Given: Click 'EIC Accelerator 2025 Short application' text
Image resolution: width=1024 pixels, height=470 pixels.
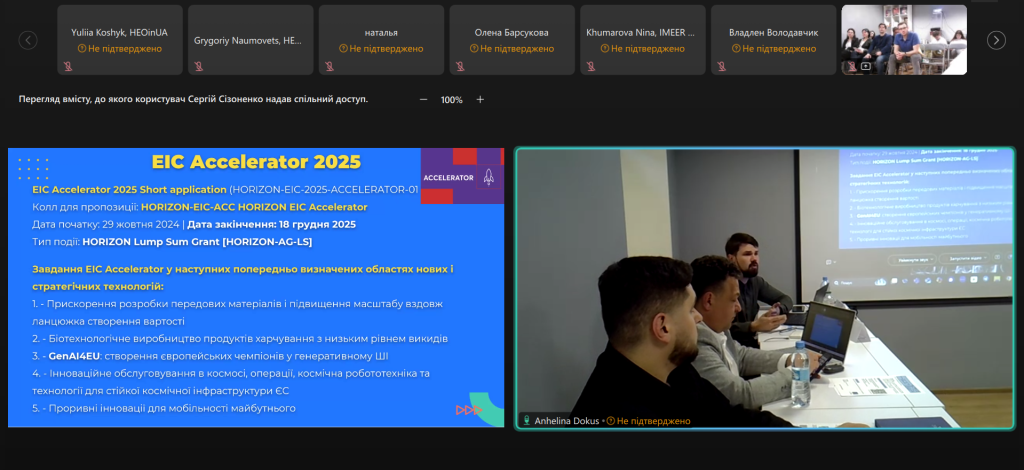Looking at the screenshot, I should pyautogui.click(x=129, y=189).
